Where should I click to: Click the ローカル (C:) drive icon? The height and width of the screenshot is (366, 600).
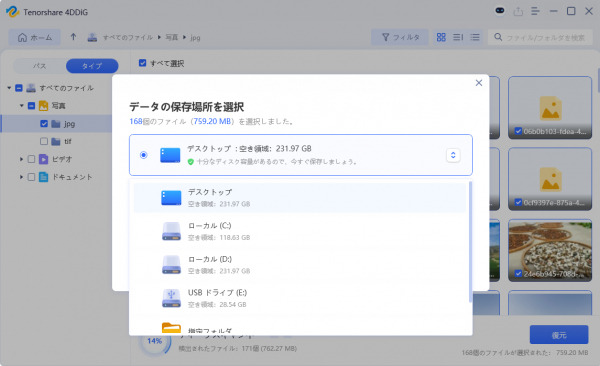[x=171, y=231]
